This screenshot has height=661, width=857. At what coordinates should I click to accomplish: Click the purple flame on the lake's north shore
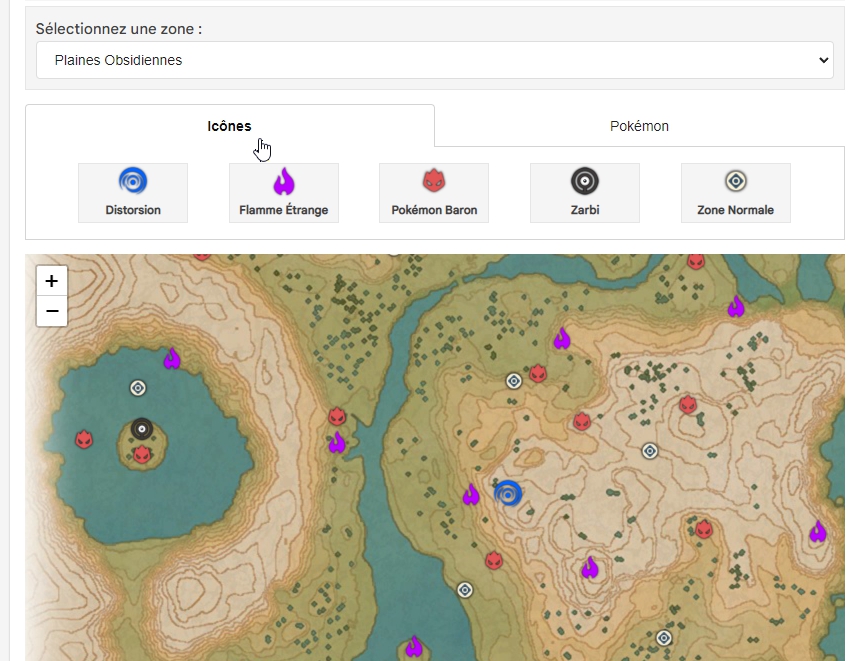[x=172, y=359]
